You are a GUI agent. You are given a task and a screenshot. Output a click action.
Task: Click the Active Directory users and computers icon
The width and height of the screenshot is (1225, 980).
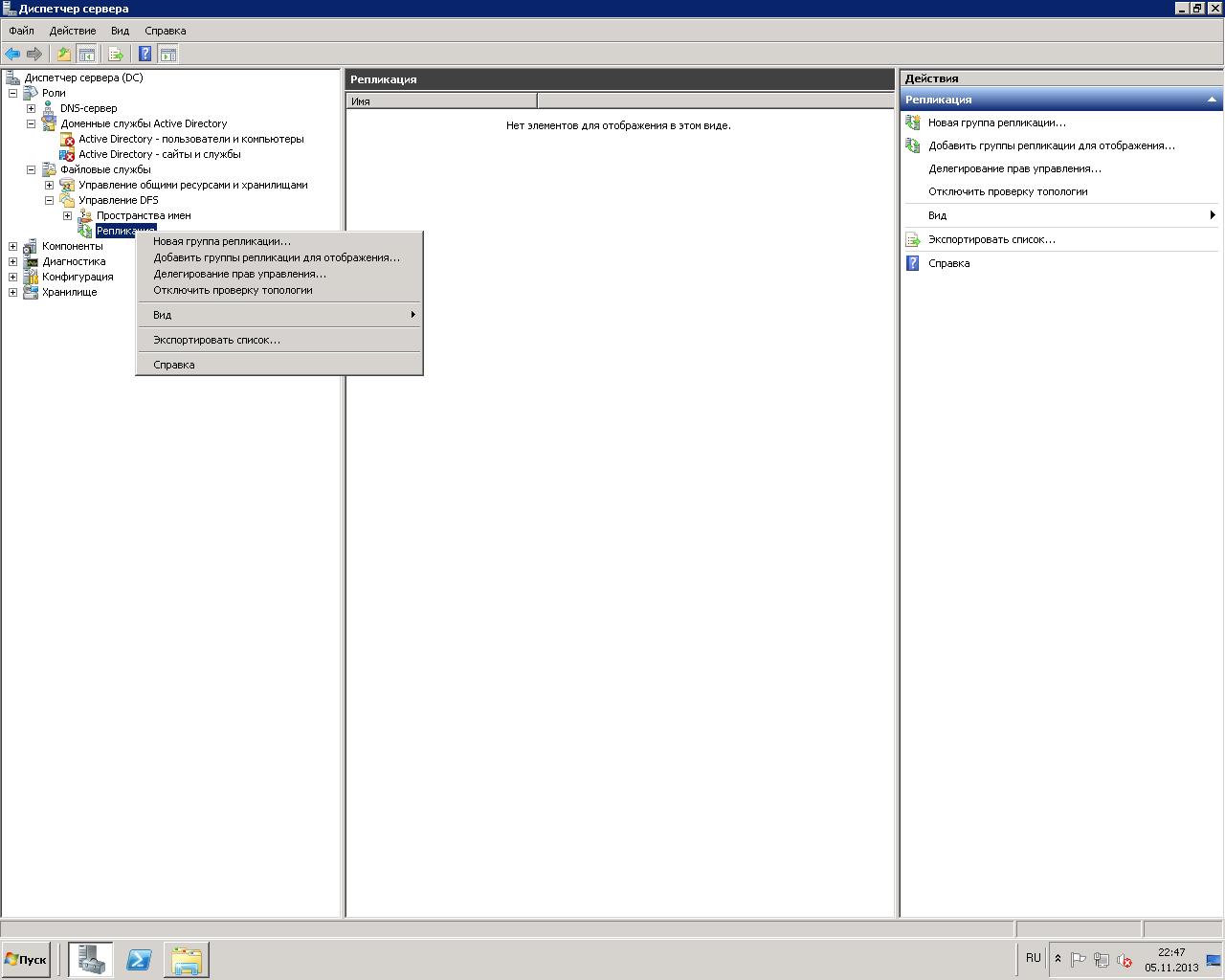pos(67,139)
